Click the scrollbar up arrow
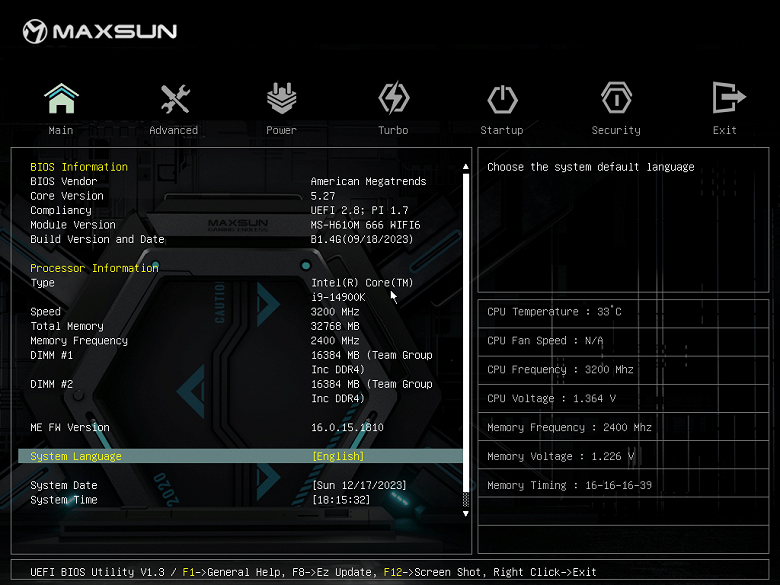The image size is (780, 585). (x=466, y=167)
